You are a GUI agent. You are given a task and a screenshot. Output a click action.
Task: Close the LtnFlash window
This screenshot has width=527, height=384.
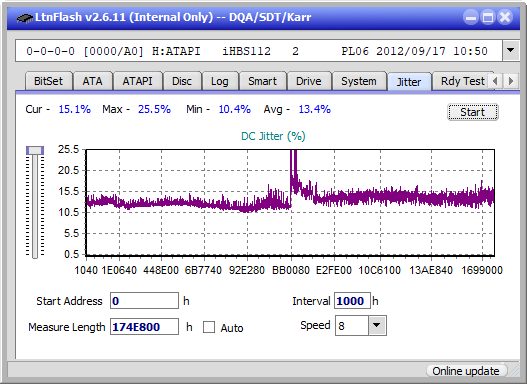[x=505, y=17]
